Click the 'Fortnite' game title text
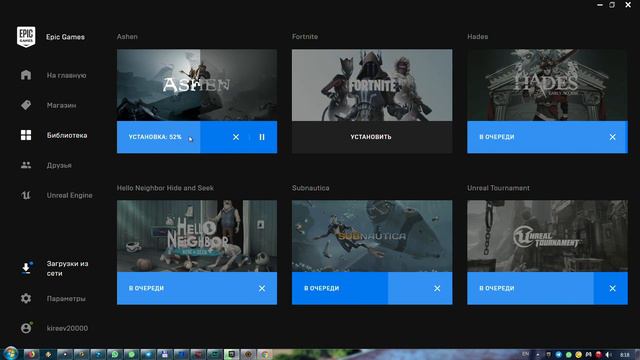 (x=305, y=37)
